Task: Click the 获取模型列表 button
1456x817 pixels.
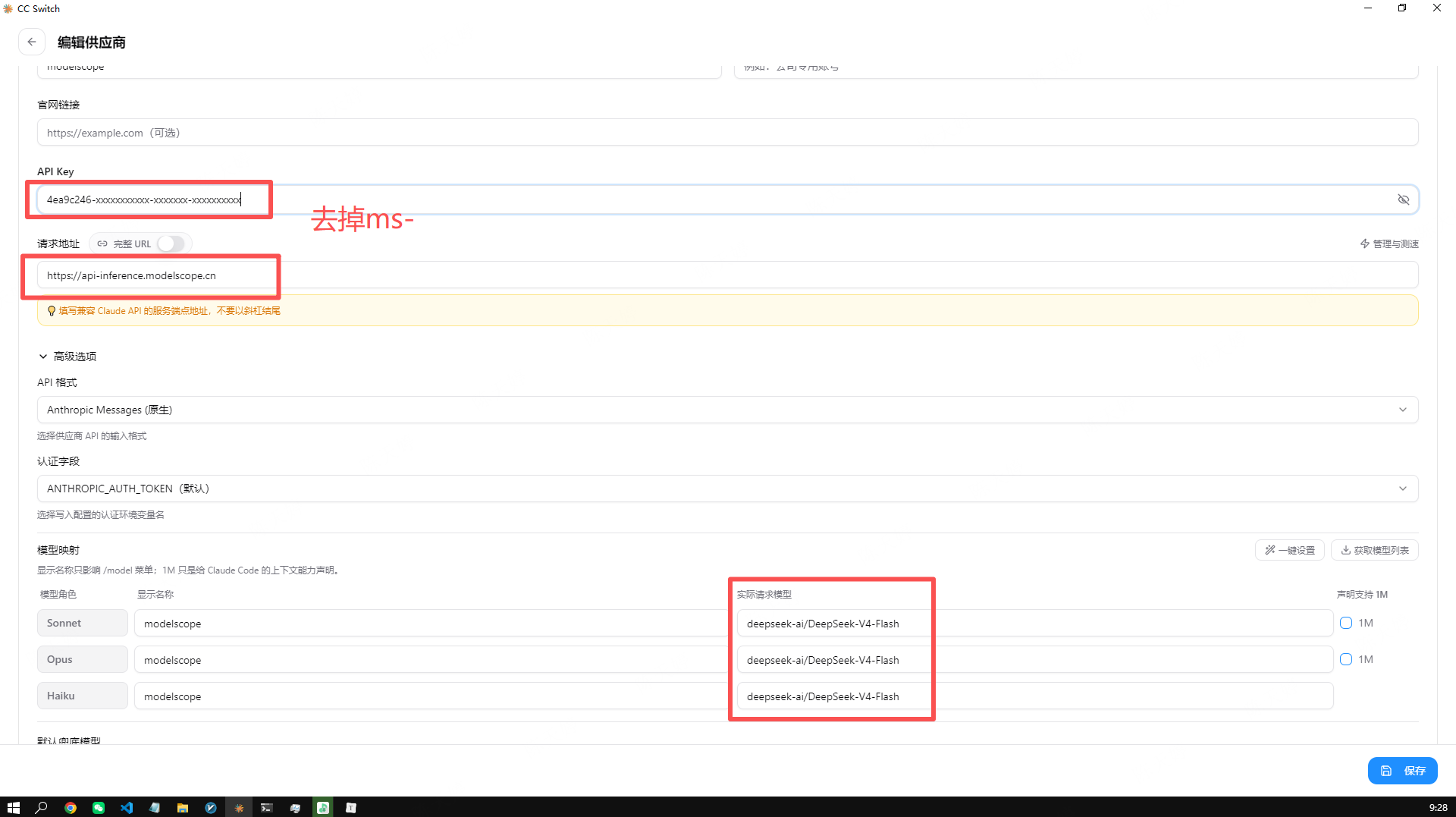Action: tap(1374, 550)
